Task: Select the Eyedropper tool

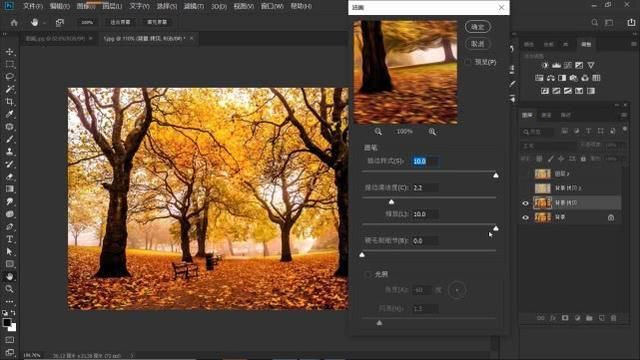Action: pos(9,114)
